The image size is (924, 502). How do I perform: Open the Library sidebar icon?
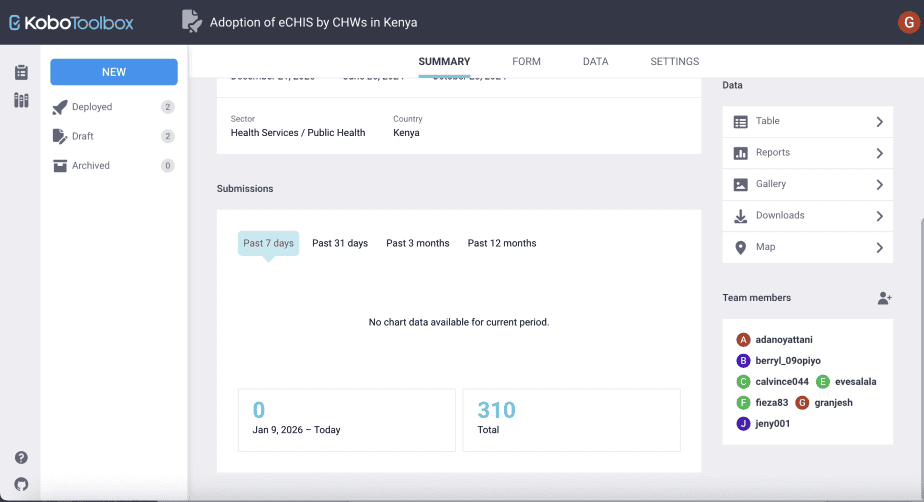click(21, 100)
